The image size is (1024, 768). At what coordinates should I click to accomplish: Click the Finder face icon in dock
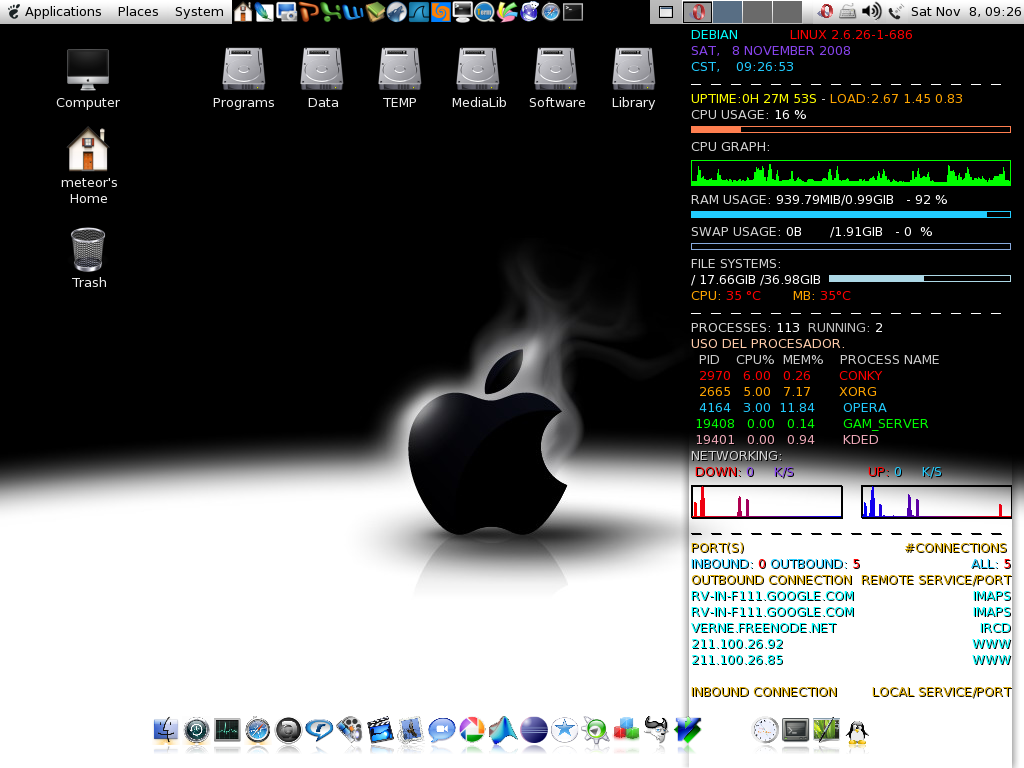165,730
